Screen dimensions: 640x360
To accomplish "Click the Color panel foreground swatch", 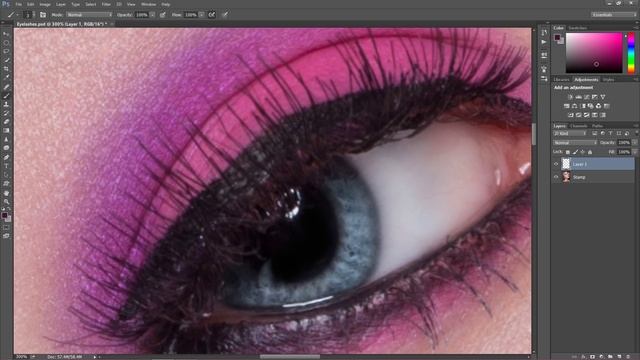I will (x=557, y=37).
